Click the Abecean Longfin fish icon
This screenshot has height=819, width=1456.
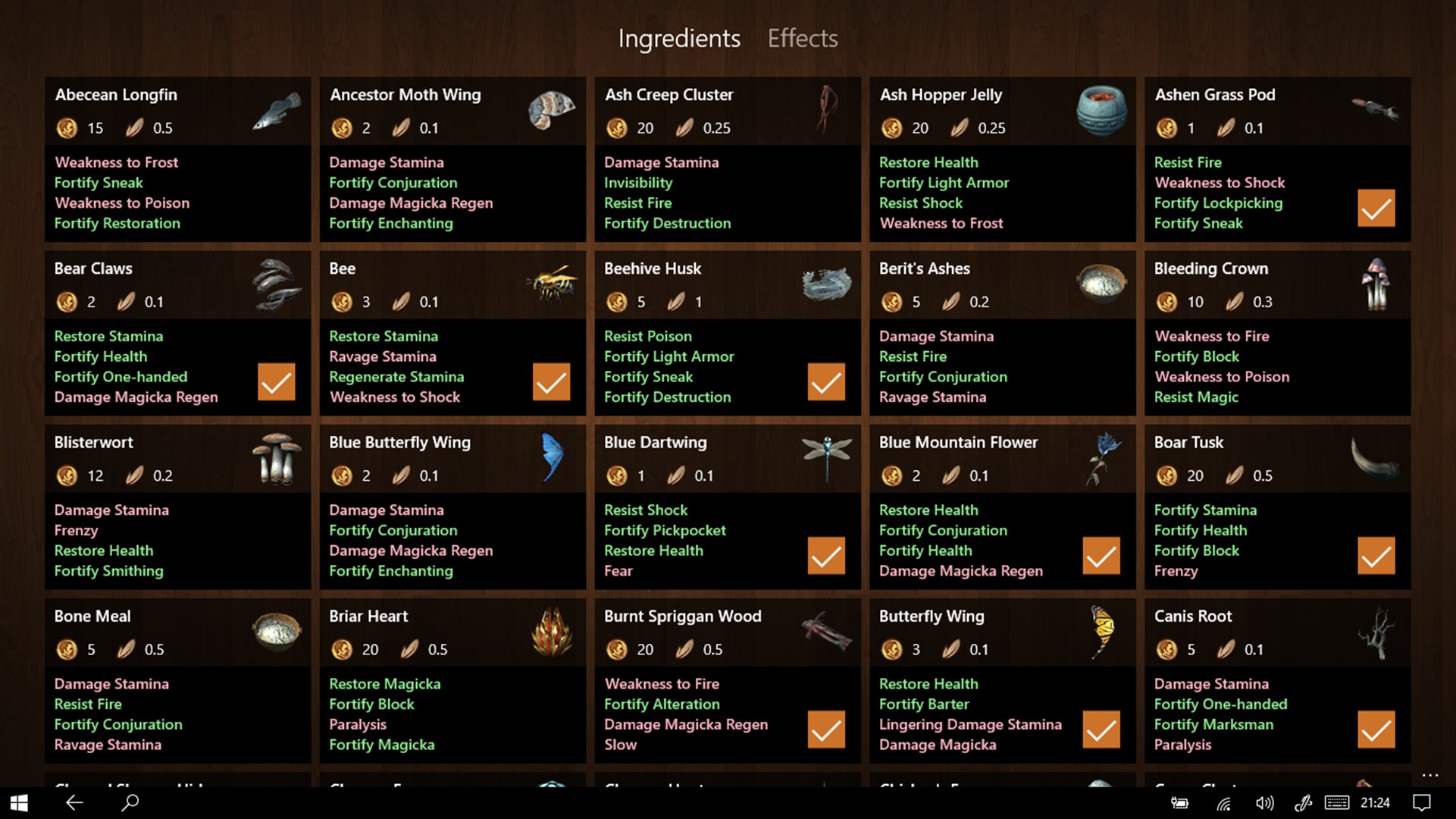(x=271, y=111)
